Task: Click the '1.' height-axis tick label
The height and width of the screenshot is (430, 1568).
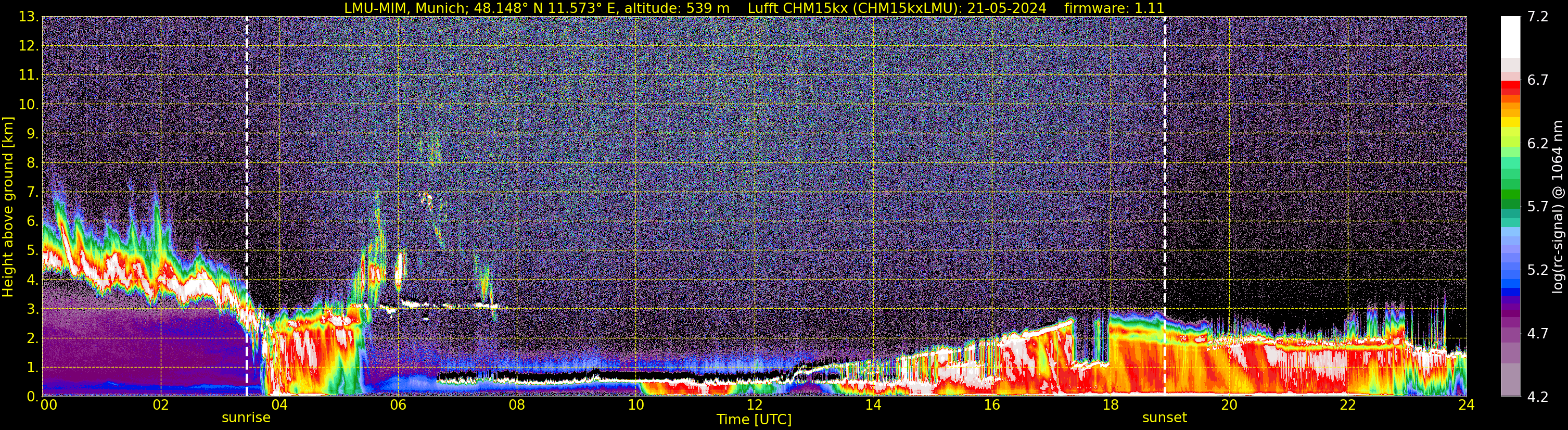Action: pos(32,367)
